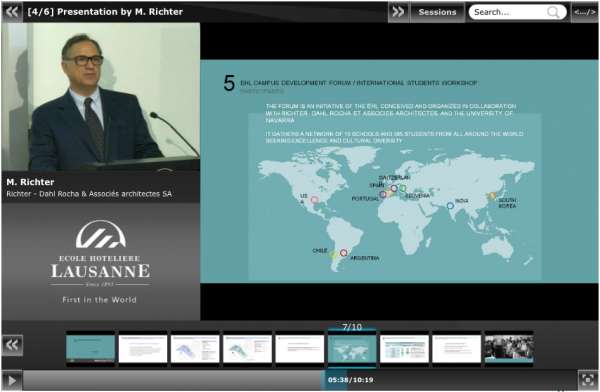Toggle fullscreen mode icon
The image size is (600, 392).
pyautogui.click(x=588, y=380)
